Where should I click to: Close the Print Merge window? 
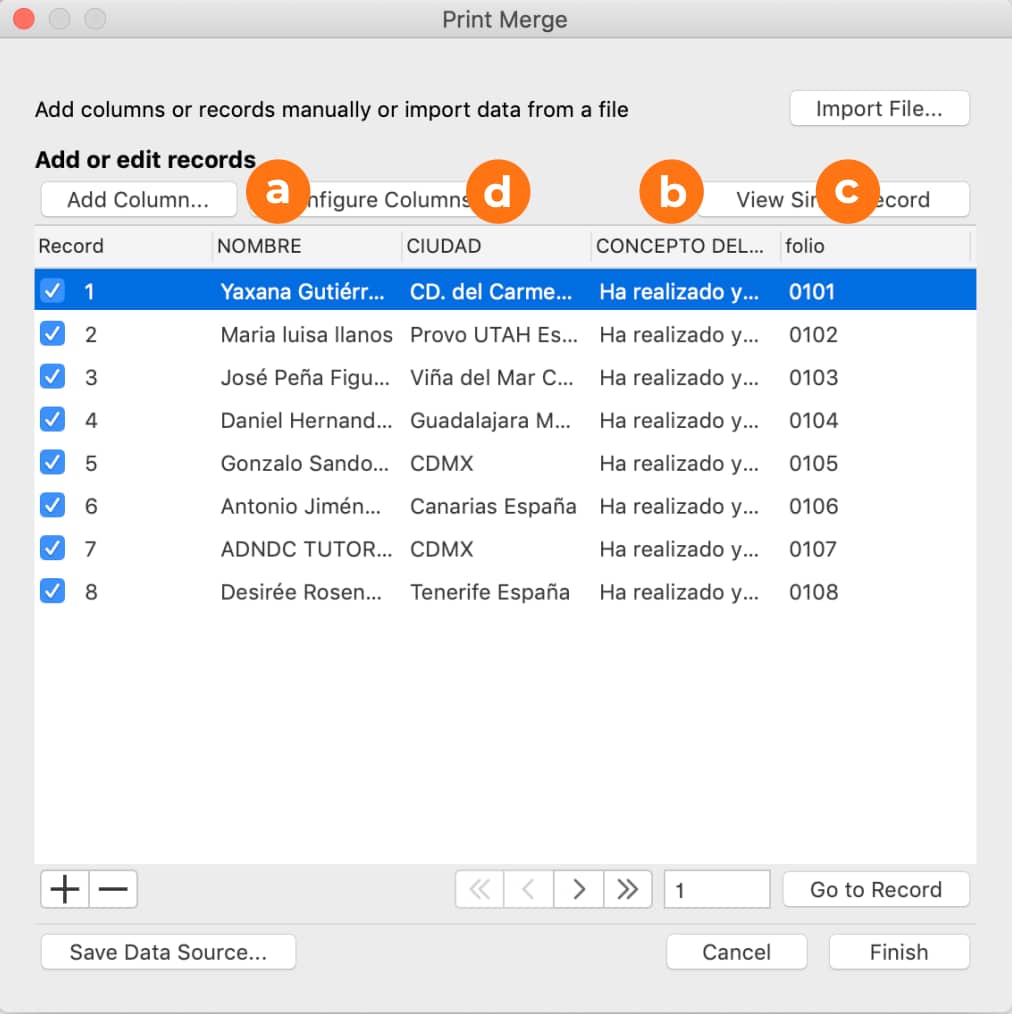(x=24, y=19)
